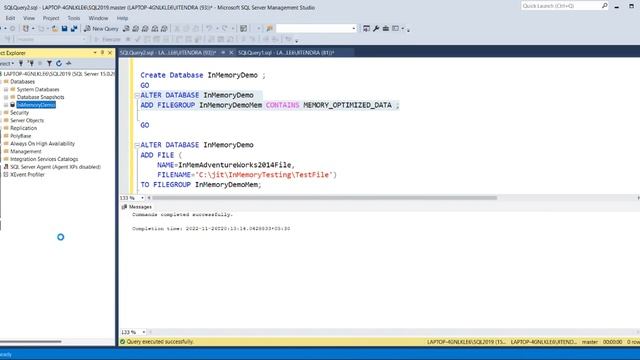Click the Find in Files icon
Screen dimensions: 640x360
(x=269, y=29)
